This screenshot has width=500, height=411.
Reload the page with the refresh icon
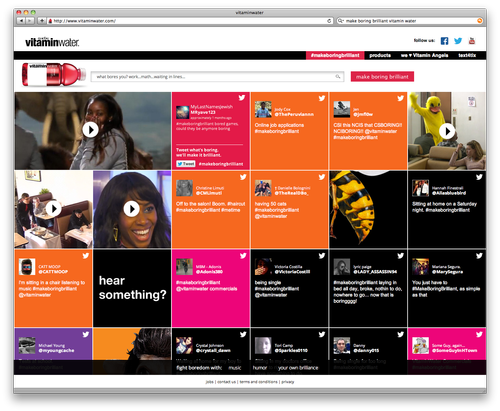coord(329,21)
